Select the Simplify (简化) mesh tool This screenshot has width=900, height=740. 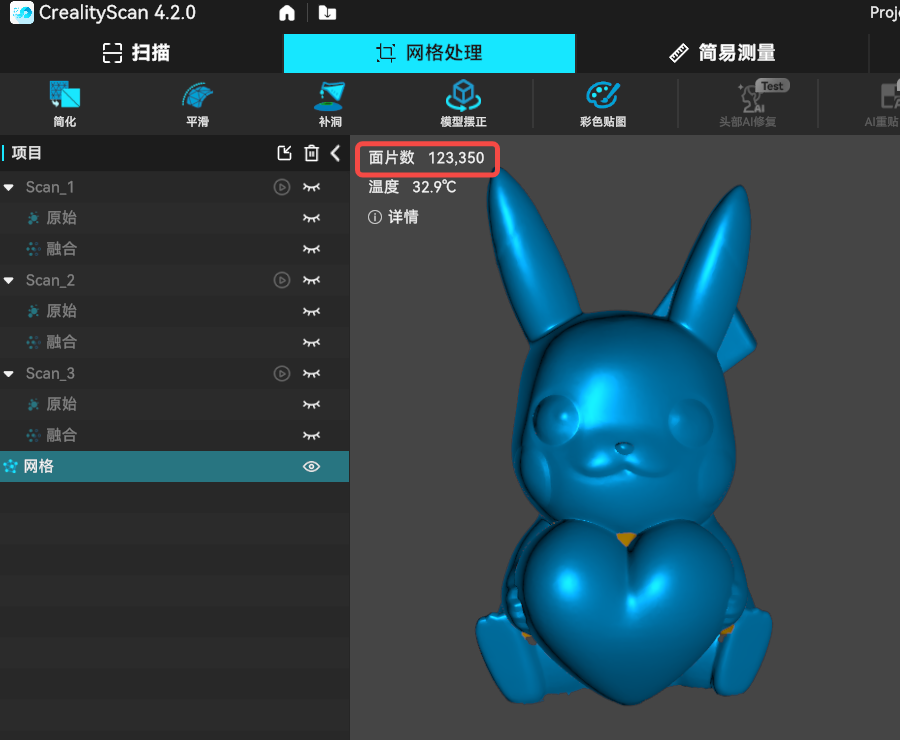coord(65,104)
